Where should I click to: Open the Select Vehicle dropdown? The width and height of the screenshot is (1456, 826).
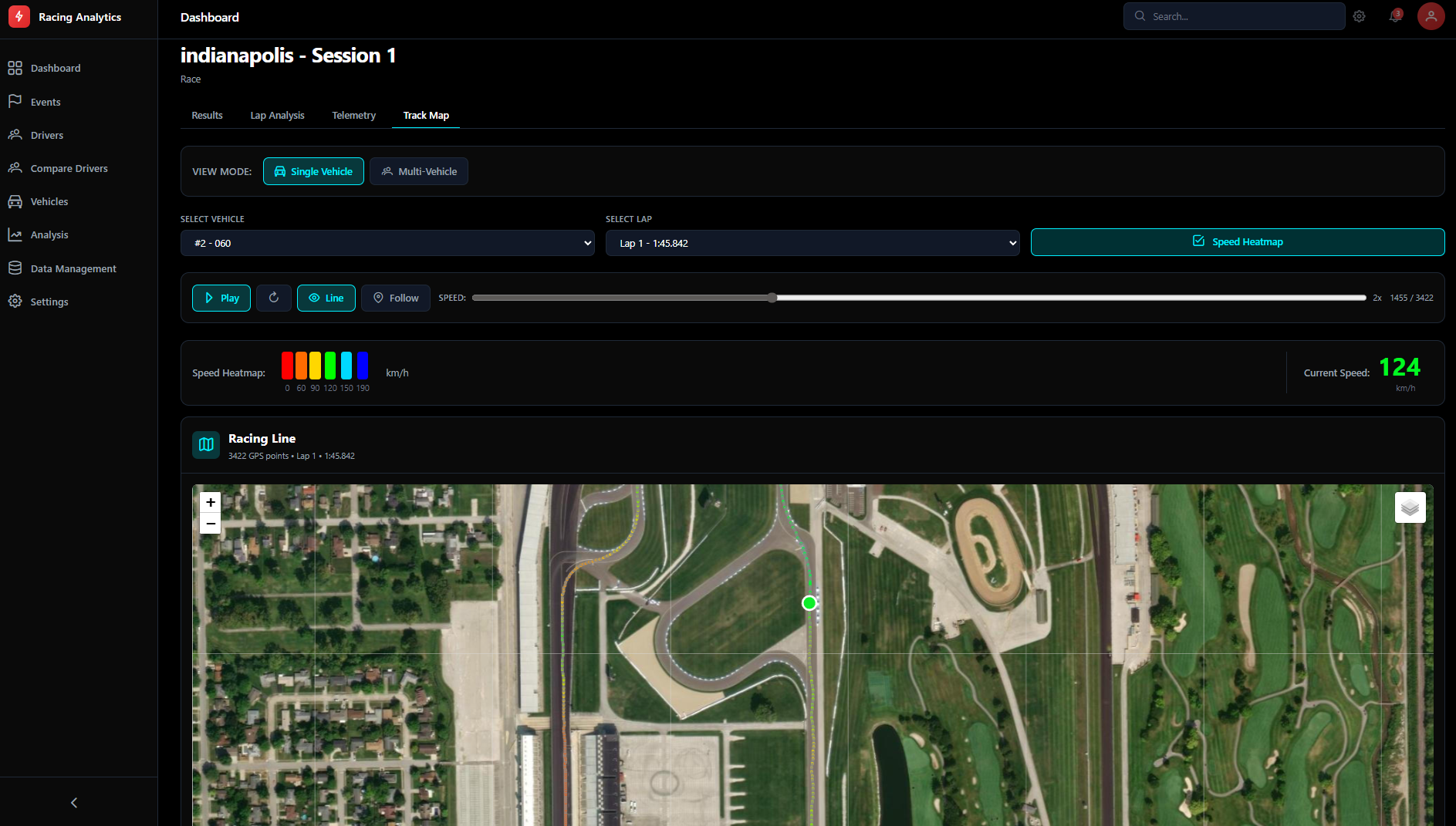(x=387, y=243)
